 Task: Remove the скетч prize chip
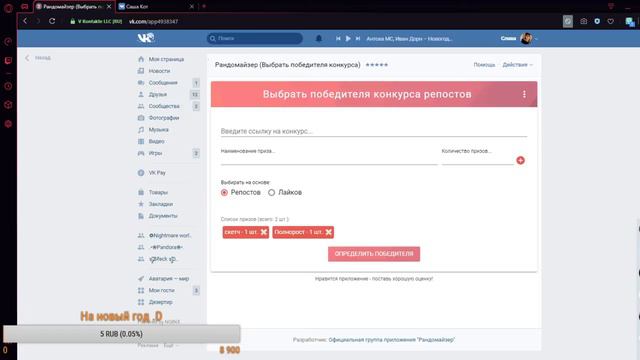264,232
